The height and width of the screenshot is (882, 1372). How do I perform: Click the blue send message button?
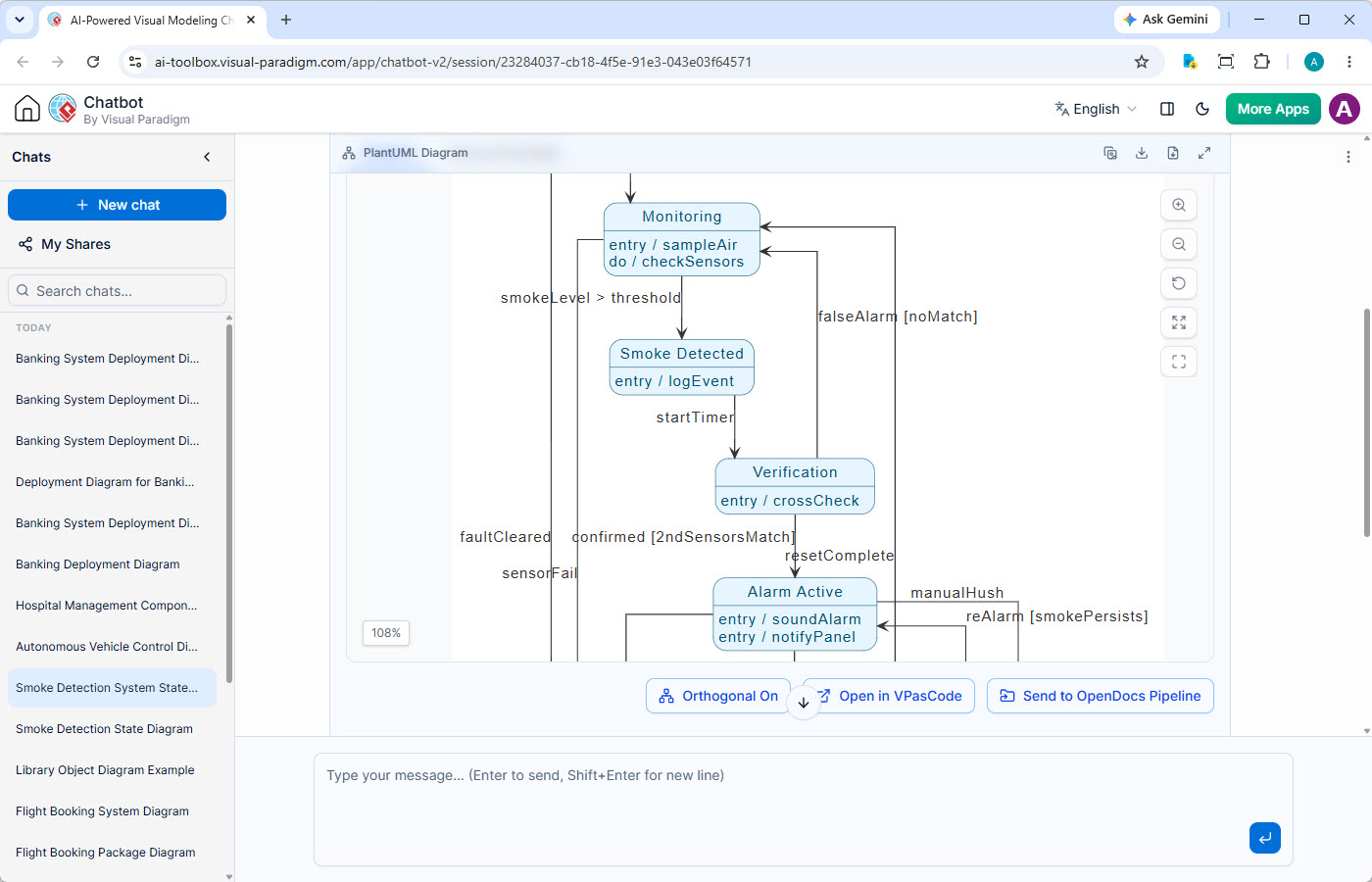pyautogui.click(x=1265, y=838)
